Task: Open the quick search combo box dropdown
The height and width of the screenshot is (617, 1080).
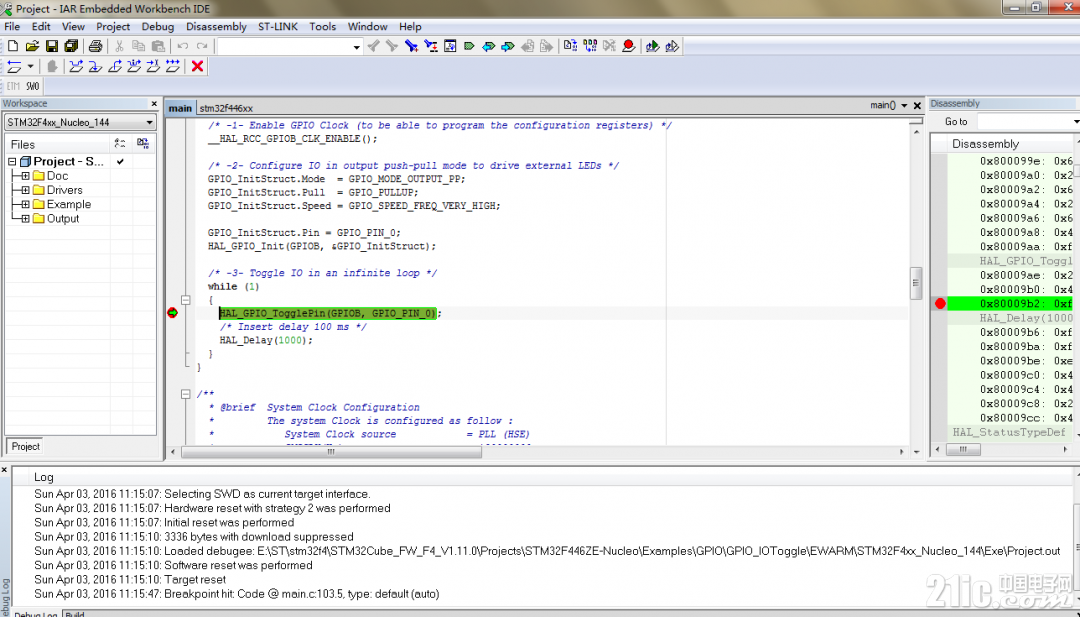Action: coord(356,47)
